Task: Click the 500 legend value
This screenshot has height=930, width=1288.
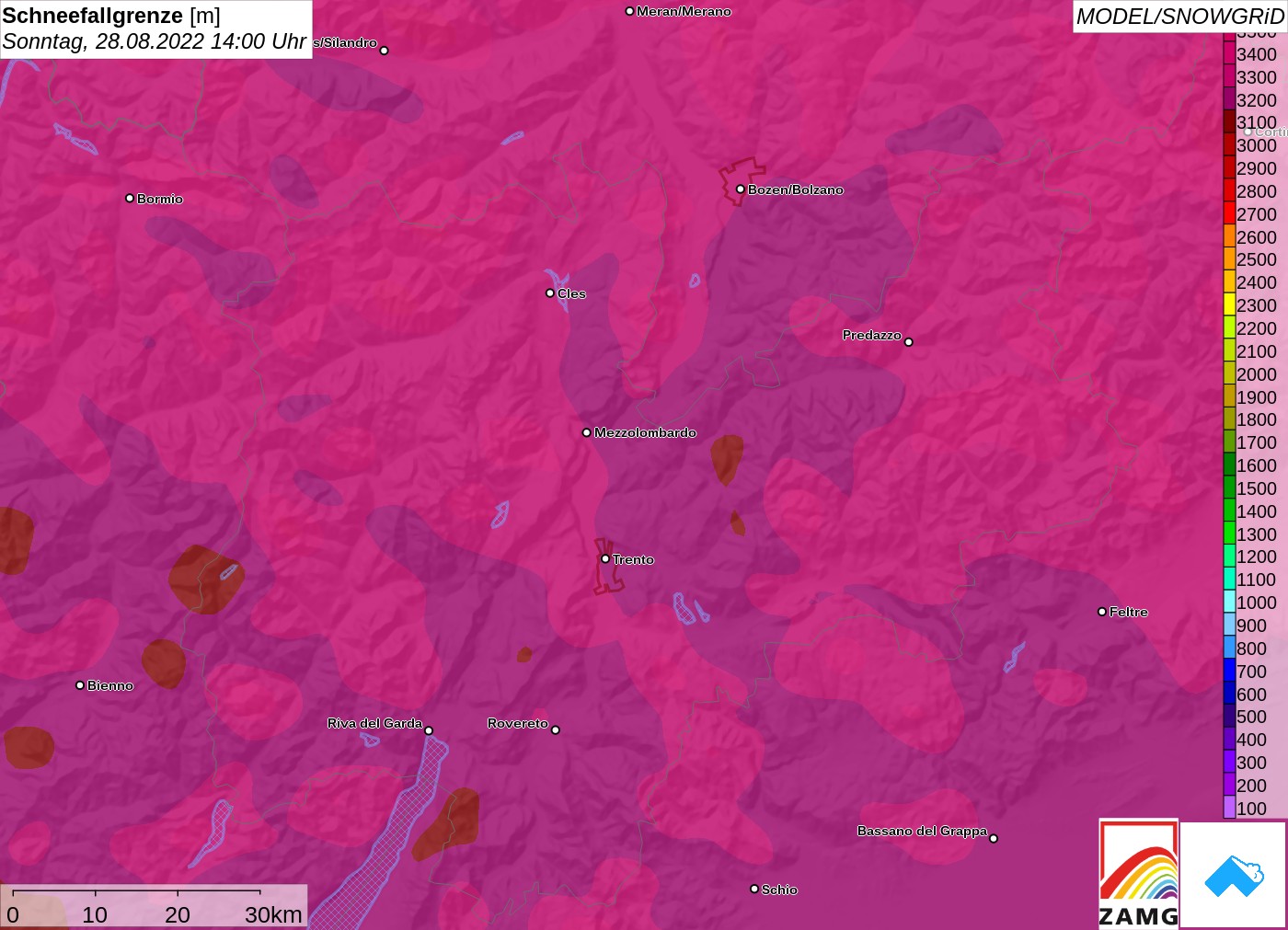Action: pyautogui.click(x=1251, y=716)
